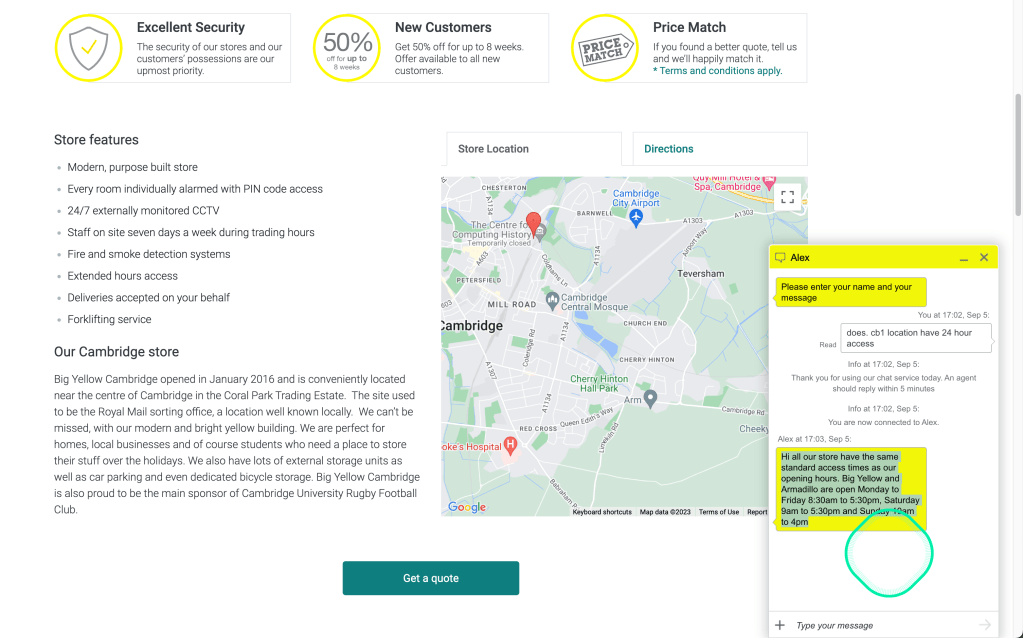Click the New Customers heading
Viewport: 1023px width, 638px height.
click(443, 27)
